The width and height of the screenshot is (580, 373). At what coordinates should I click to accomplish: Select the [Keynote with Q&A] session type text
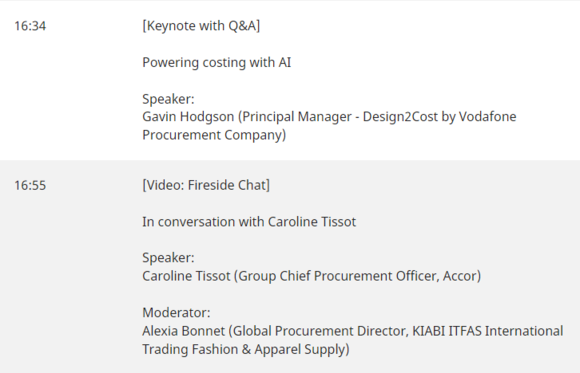[x=201, y=26]
